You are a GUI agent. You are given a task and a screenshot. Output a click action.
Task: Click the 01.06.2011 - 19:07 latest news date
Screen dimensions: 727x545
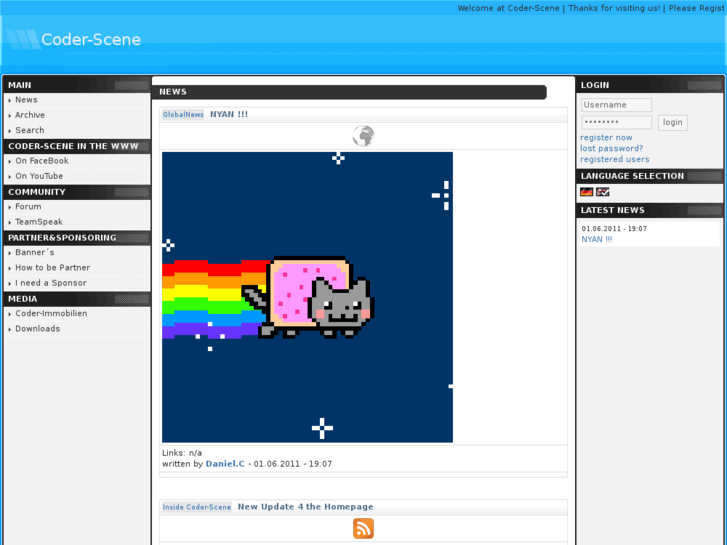pyautogui.click(x=614, y=229)
